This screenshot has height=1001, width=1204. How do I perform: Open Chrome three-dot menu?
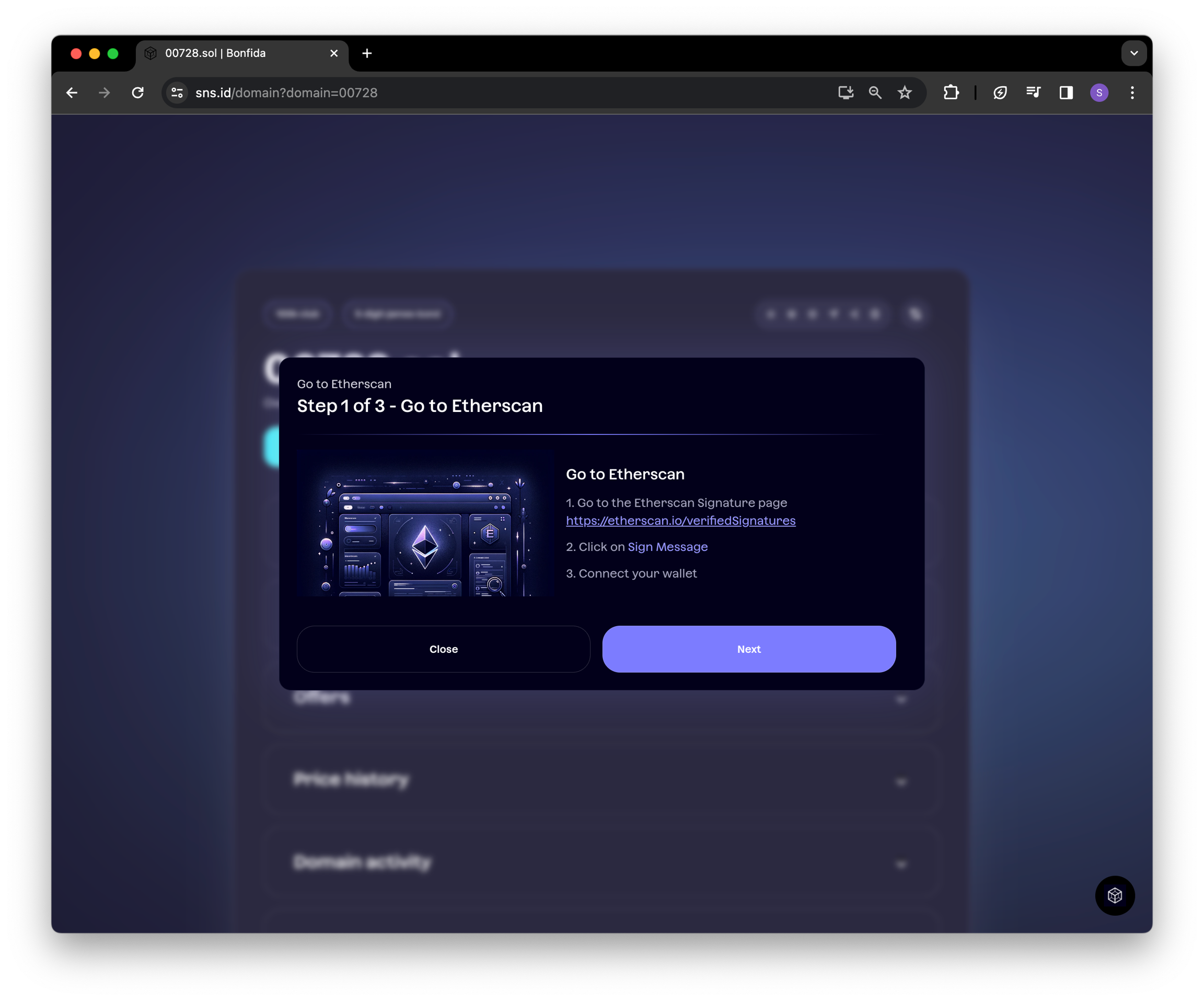point(1132,93)
